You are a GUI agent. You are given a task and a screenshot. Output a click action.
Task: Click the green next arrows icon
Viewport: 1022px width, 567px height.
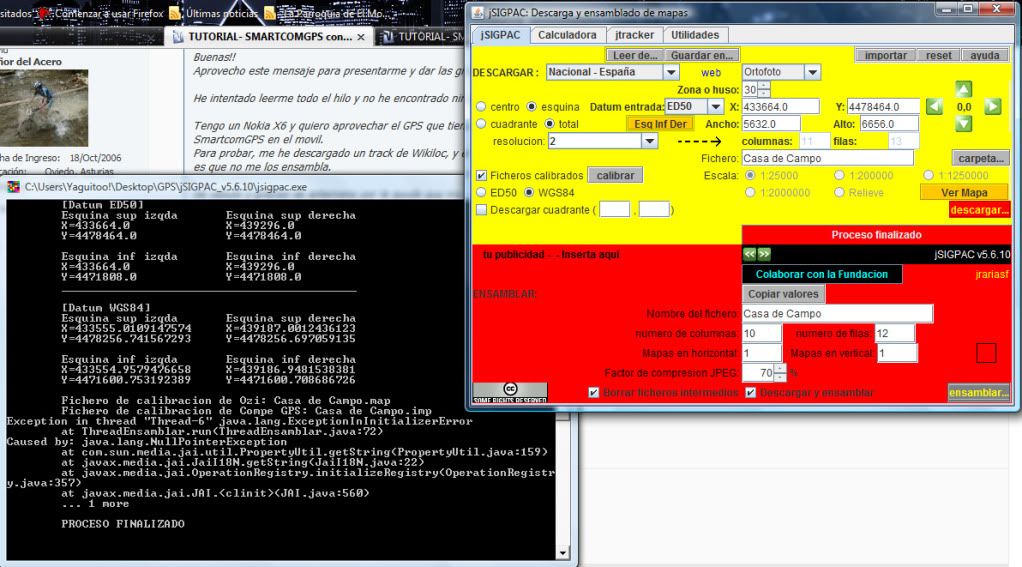tap(764, 254)
